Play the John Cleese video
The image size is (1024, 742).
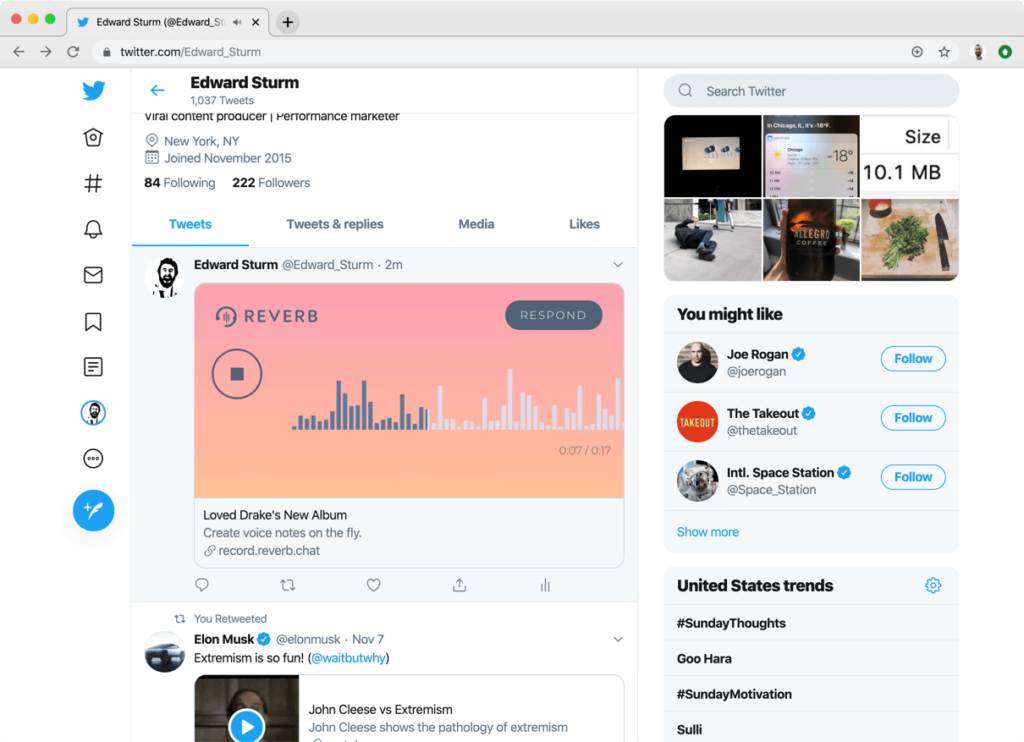tap(247, 726)
